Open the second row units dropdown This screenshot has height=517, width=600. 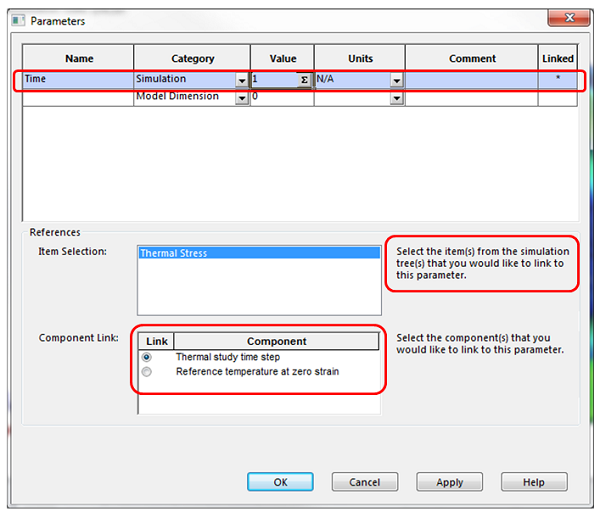[396, 98]
